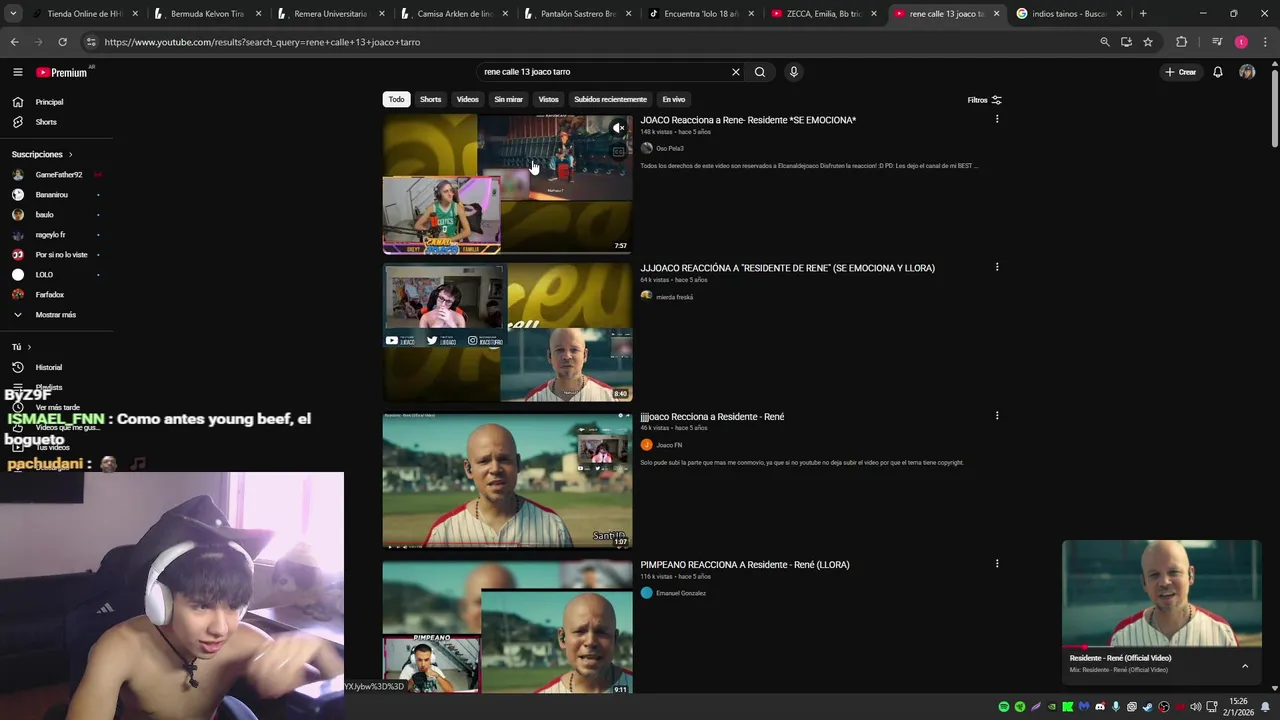1280x720 pixels.
Task: Toggle subtitles on the previewing first thumbnail
Action: (619, 151)
